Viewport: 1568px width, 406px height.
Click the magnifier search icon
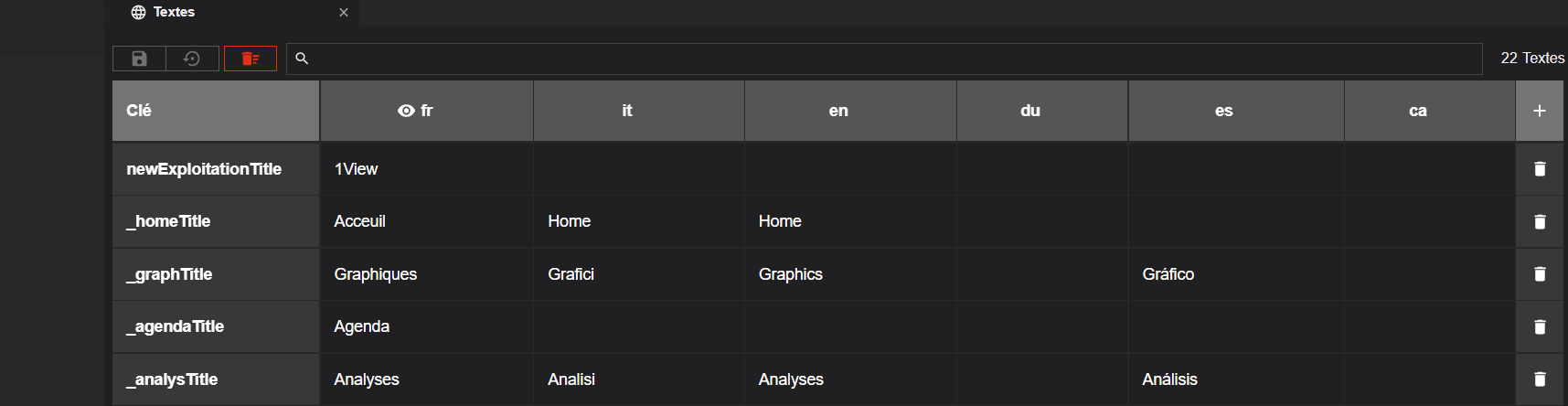click(302, 59)
